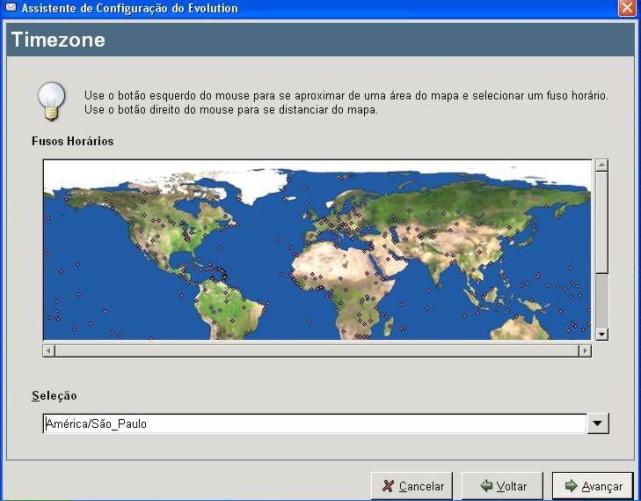The height and width of the screenshot is (501, 641).
Task: Go back with the Voltar button
Action: (x=502, y=486)
